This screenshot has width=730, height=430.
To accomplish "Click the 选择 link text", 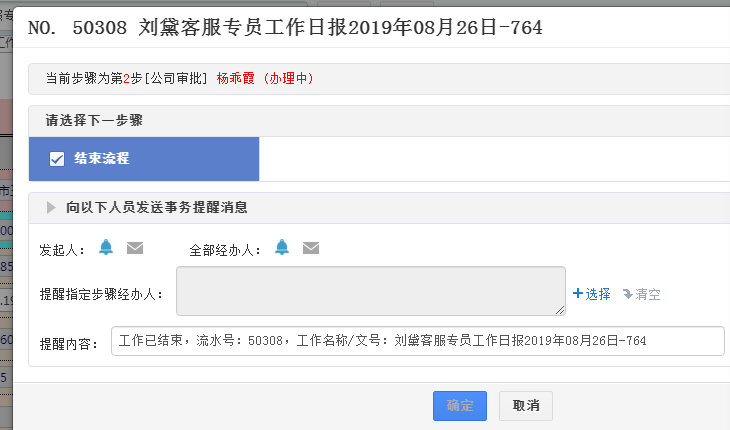I will (598, 294).
